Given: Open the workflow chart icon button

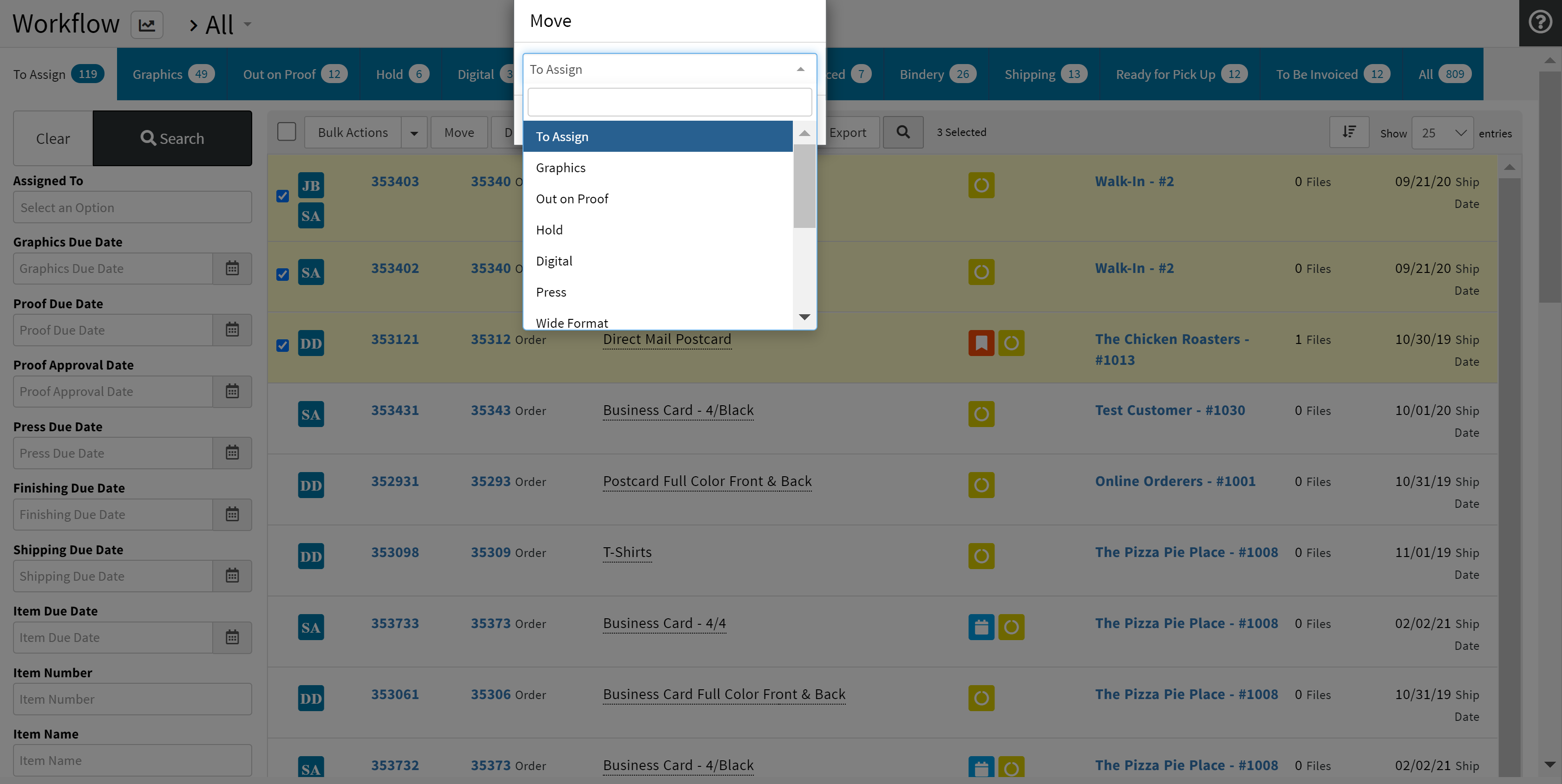Looking at the screenshot, I should click(x=147, y=25).
